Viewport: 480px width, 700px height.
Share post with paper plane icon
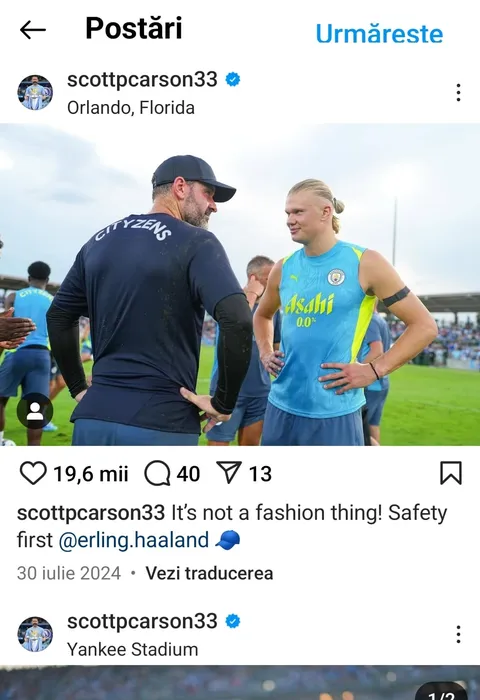point(229,472)
